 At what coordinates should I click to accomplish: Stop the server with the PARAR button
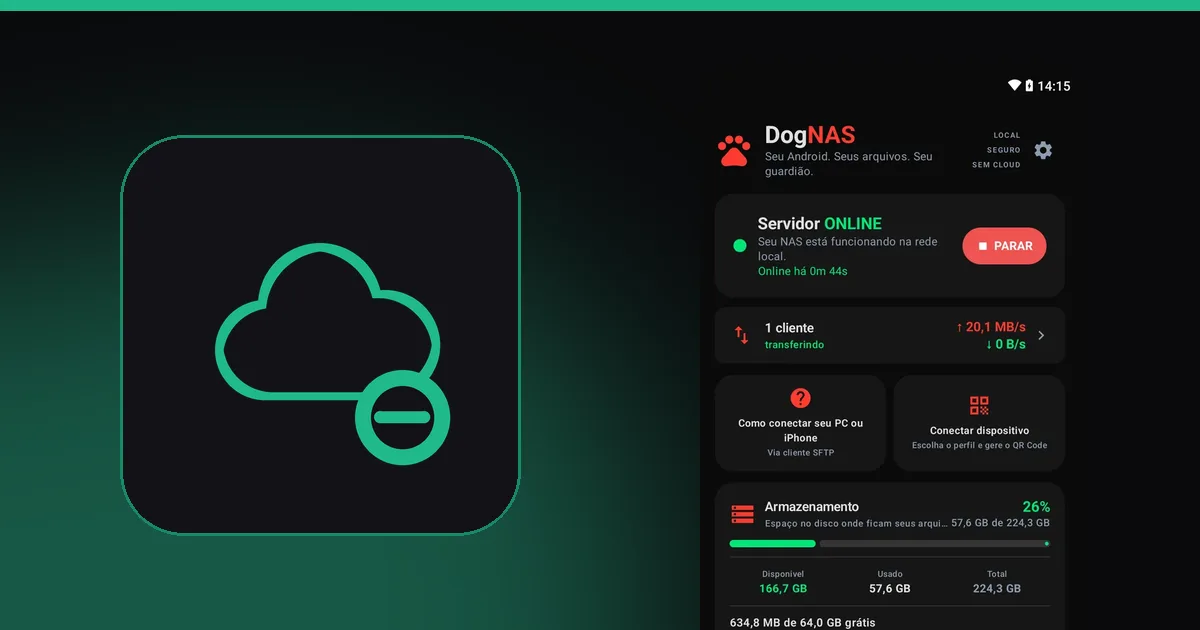click(x=1004, y=246)
